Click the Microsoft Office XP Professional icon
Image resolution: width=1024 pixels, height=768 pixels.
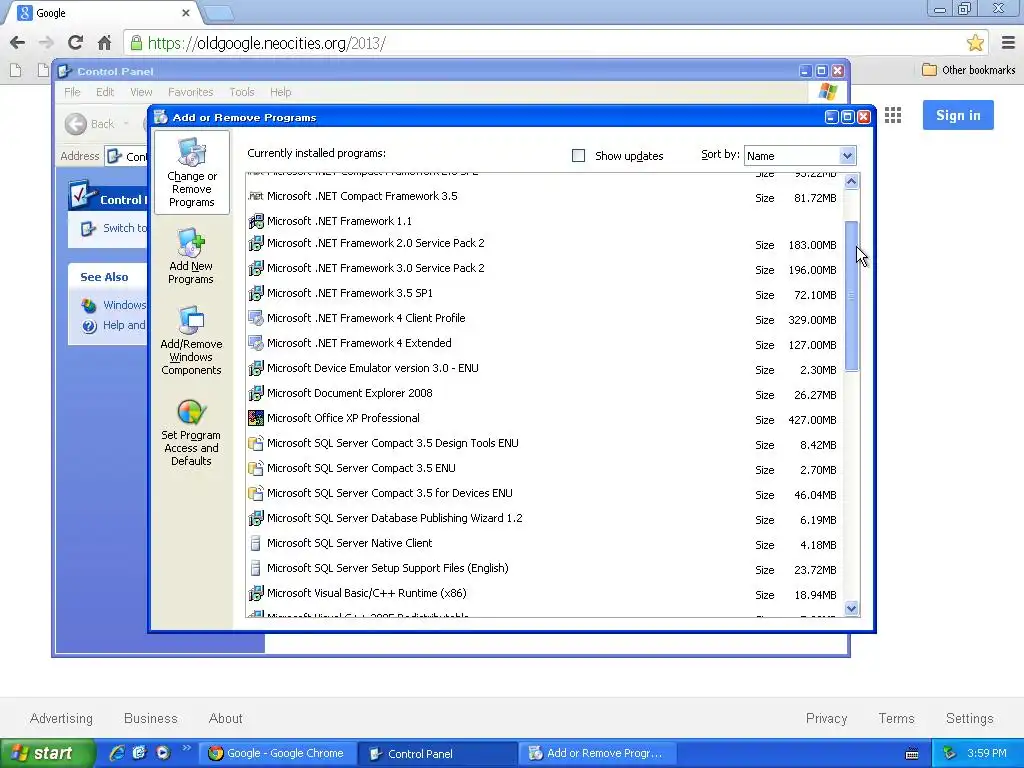tap(256, 418)
